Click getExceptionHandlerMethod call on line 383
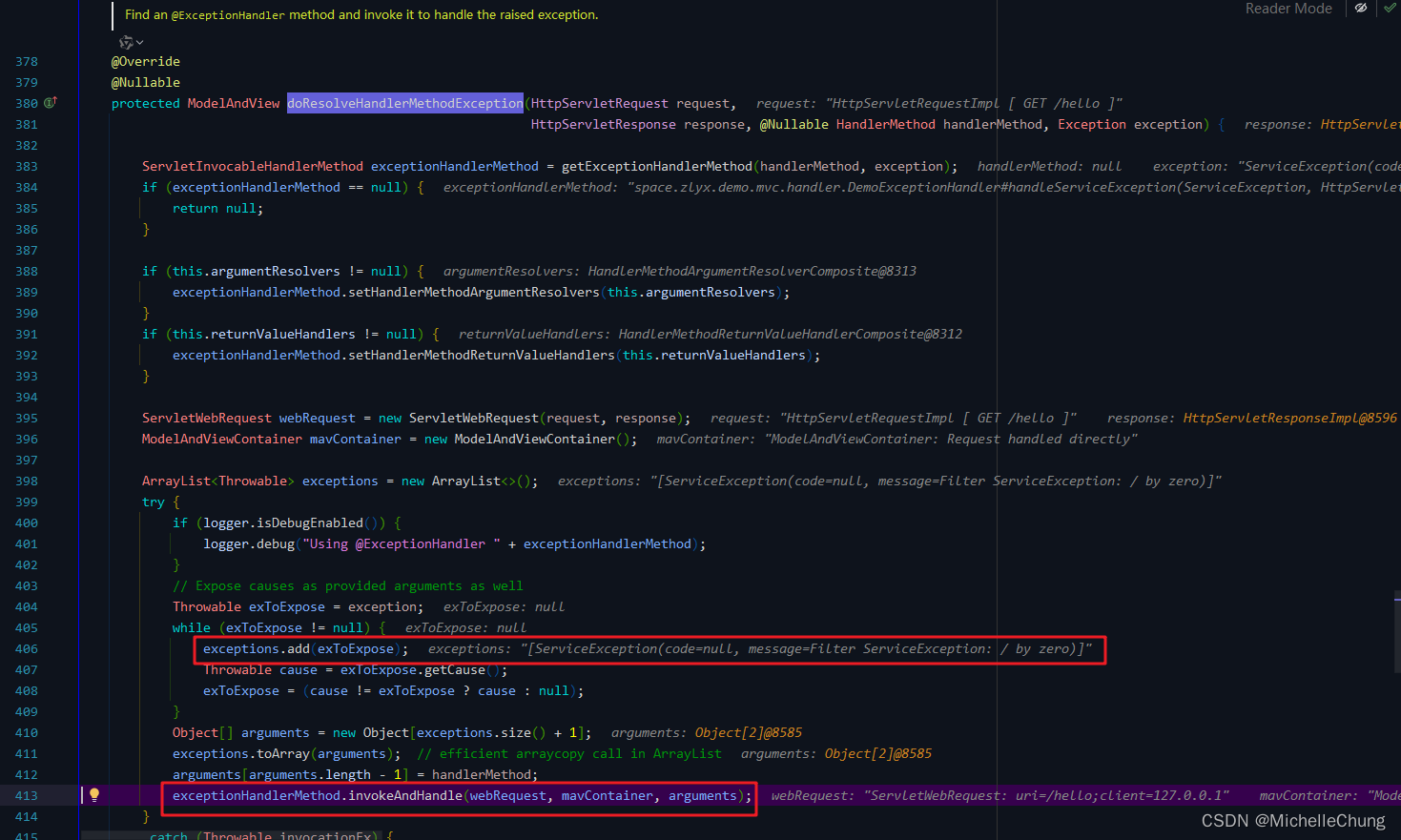 (x=657, y=166)
